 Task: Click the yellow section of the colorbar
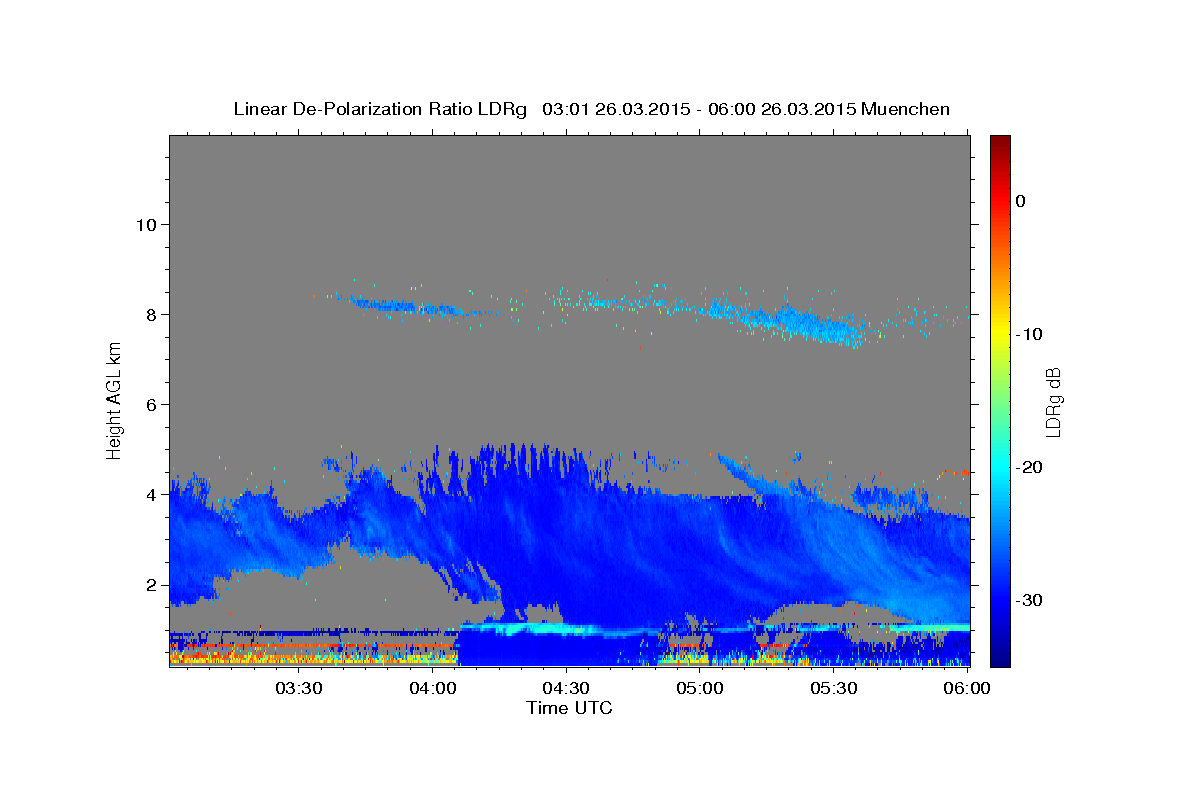1000,328
